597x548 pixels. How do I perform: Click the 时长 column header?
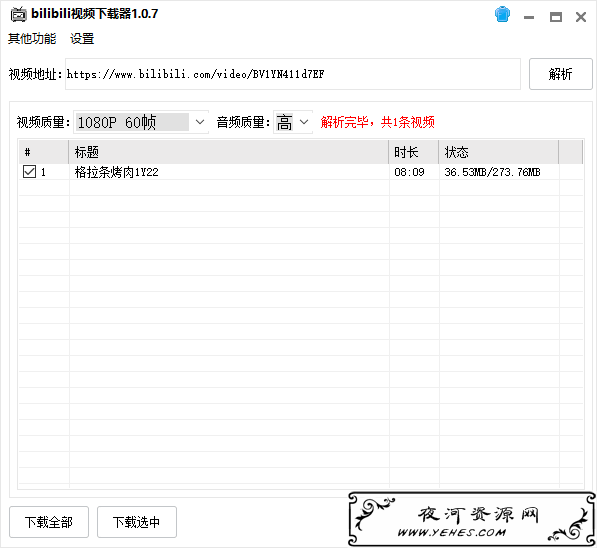[x=413, y=152]
